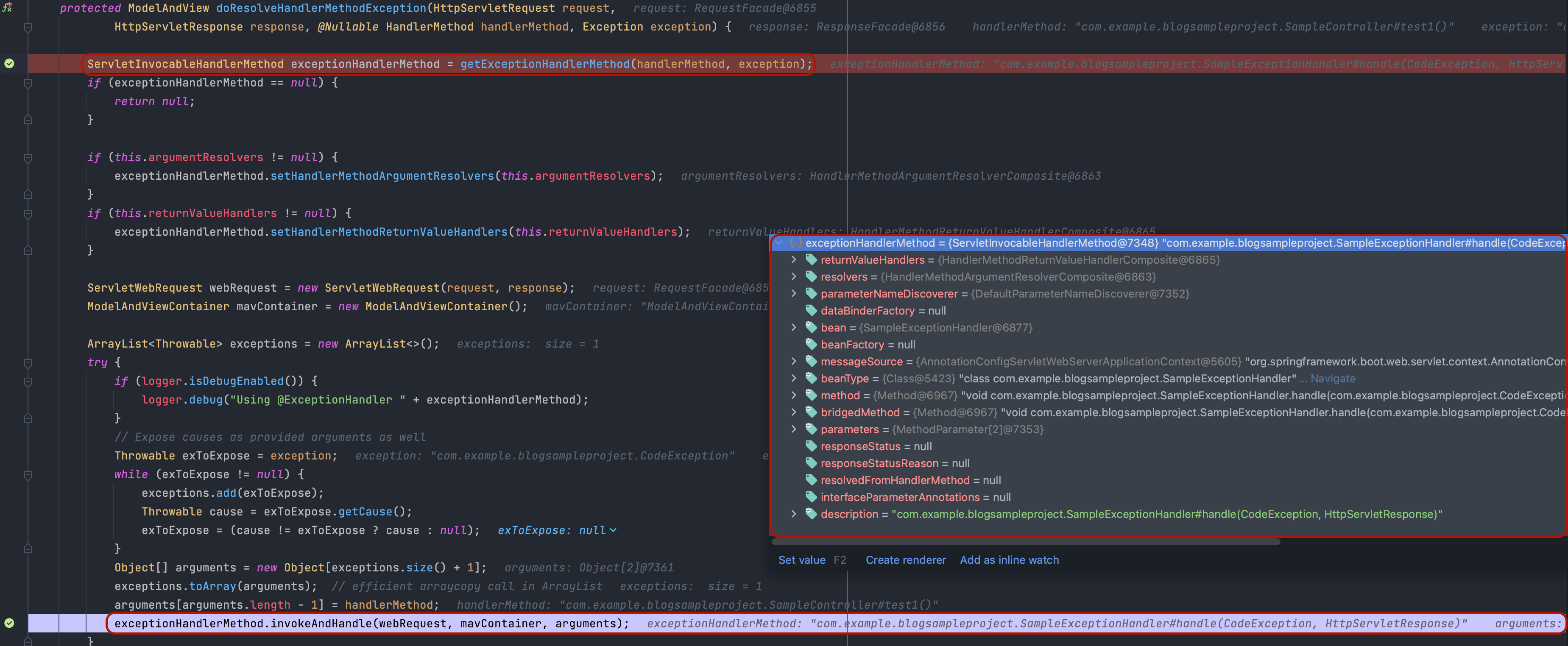Click the field tag icon beside responseStatus
Image resolution: width=1568 pixels, height=646 pixels.
(x=811, y=446)
